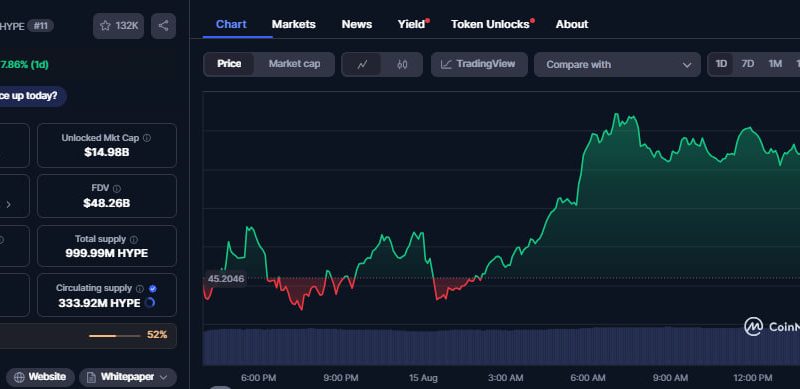Click Circulating supply verified badge
This screenshot has height=389, width=800.
pyautogui.click(x=153, y=288)
